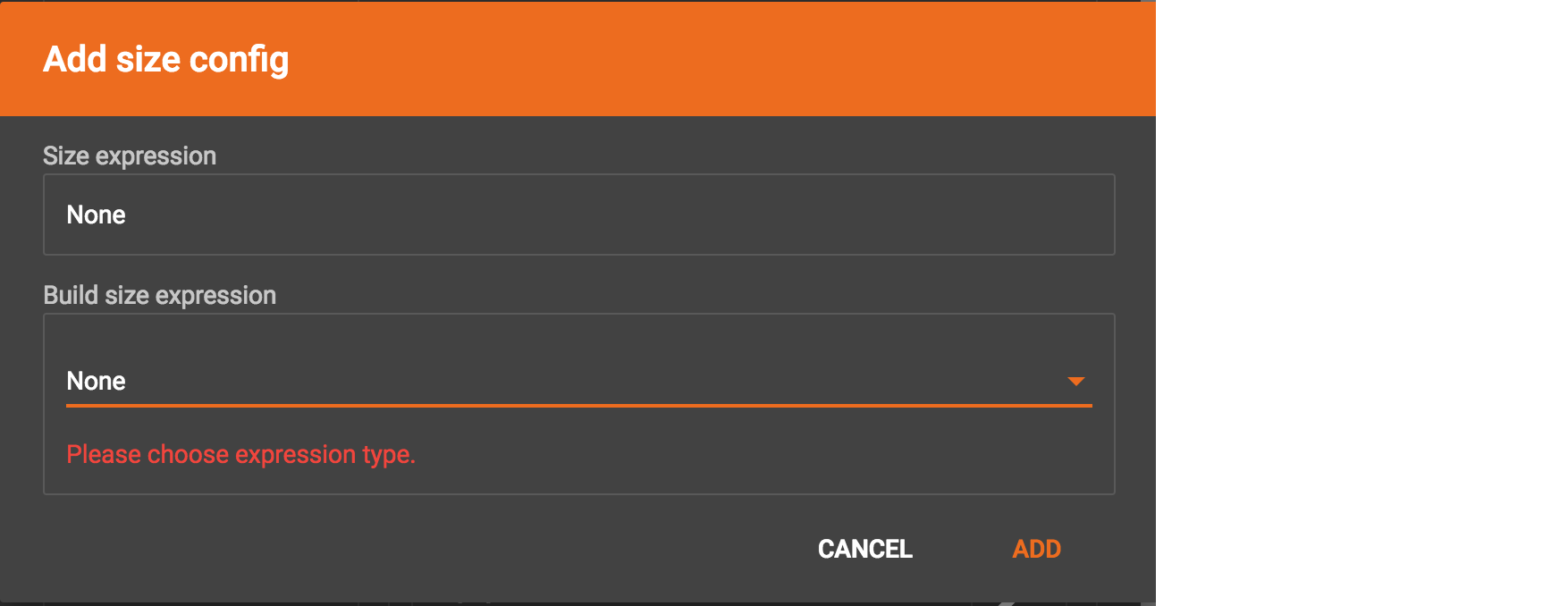Screen dimensions: 1568x606
Task: Expand expression type list via caret
Action: click(x=1075, y=382)
